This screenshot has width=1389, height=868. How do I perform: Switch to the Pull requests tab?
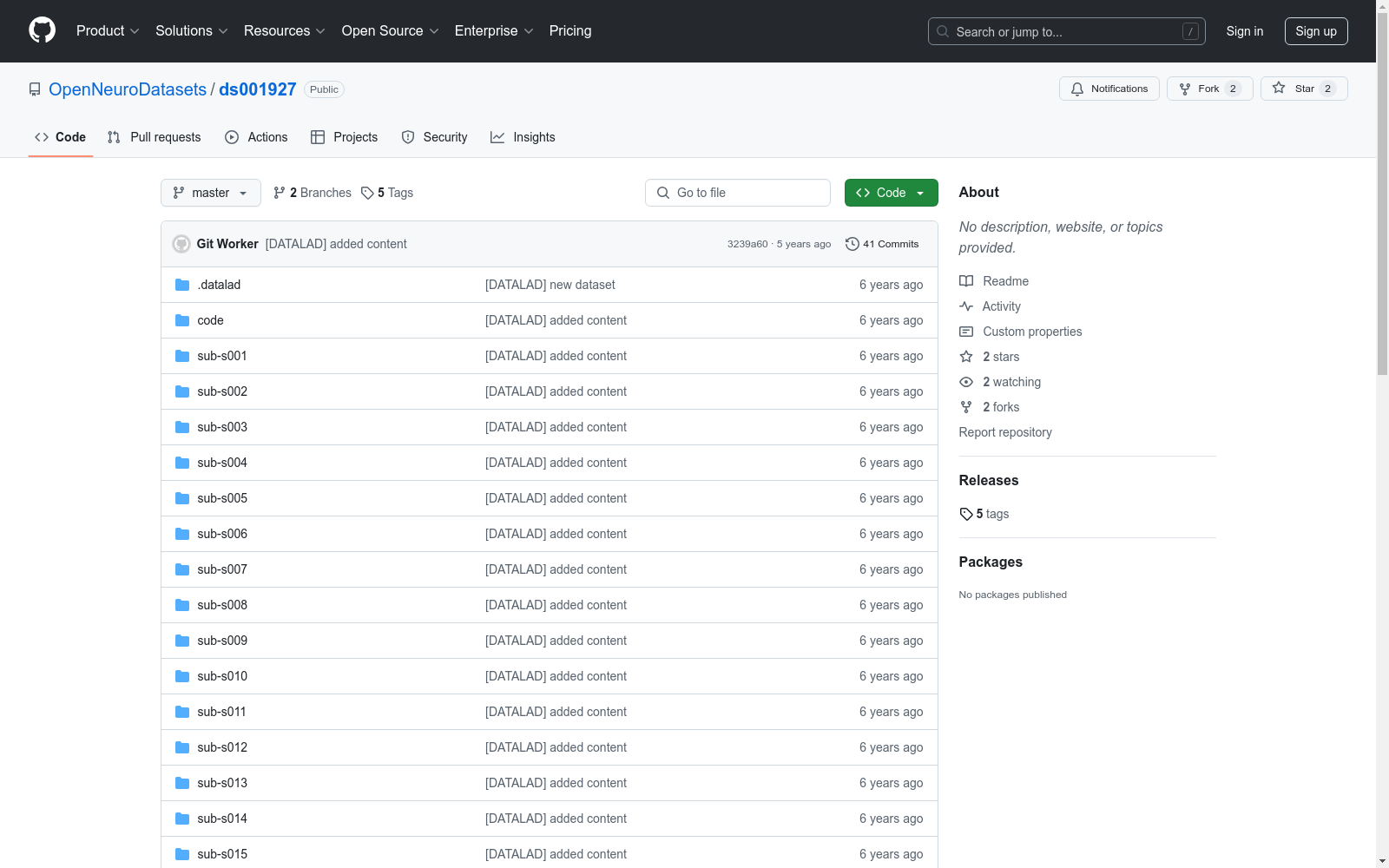tap(155, 137)
